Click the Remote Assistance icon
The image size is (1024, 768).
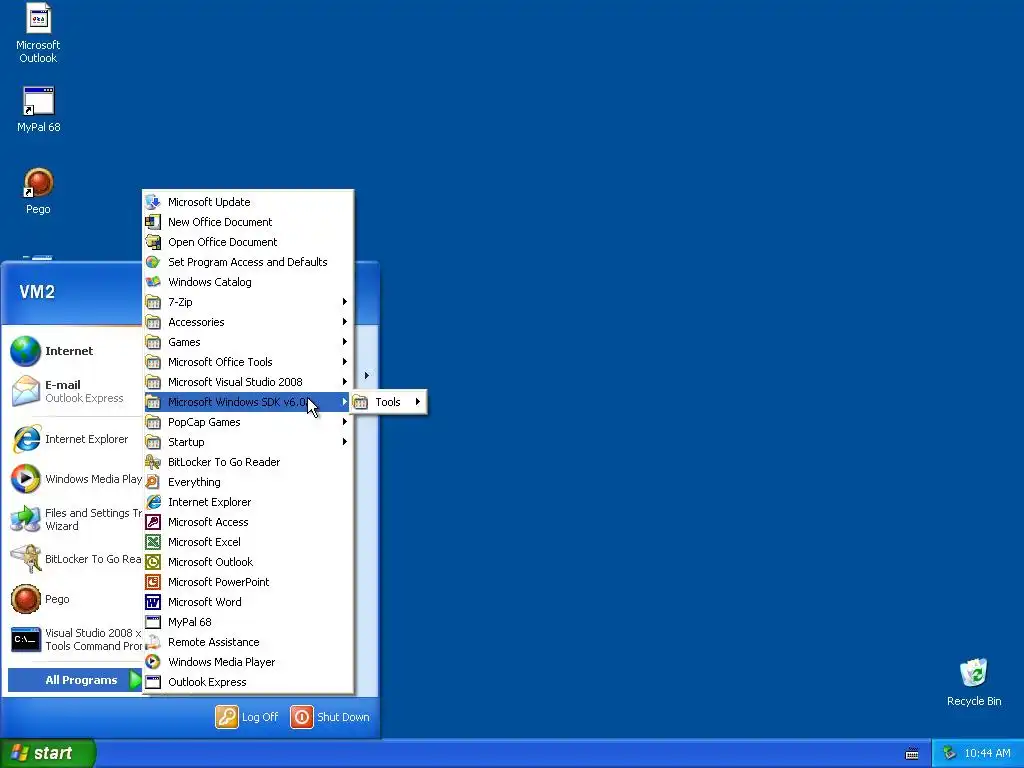point(153,642)
